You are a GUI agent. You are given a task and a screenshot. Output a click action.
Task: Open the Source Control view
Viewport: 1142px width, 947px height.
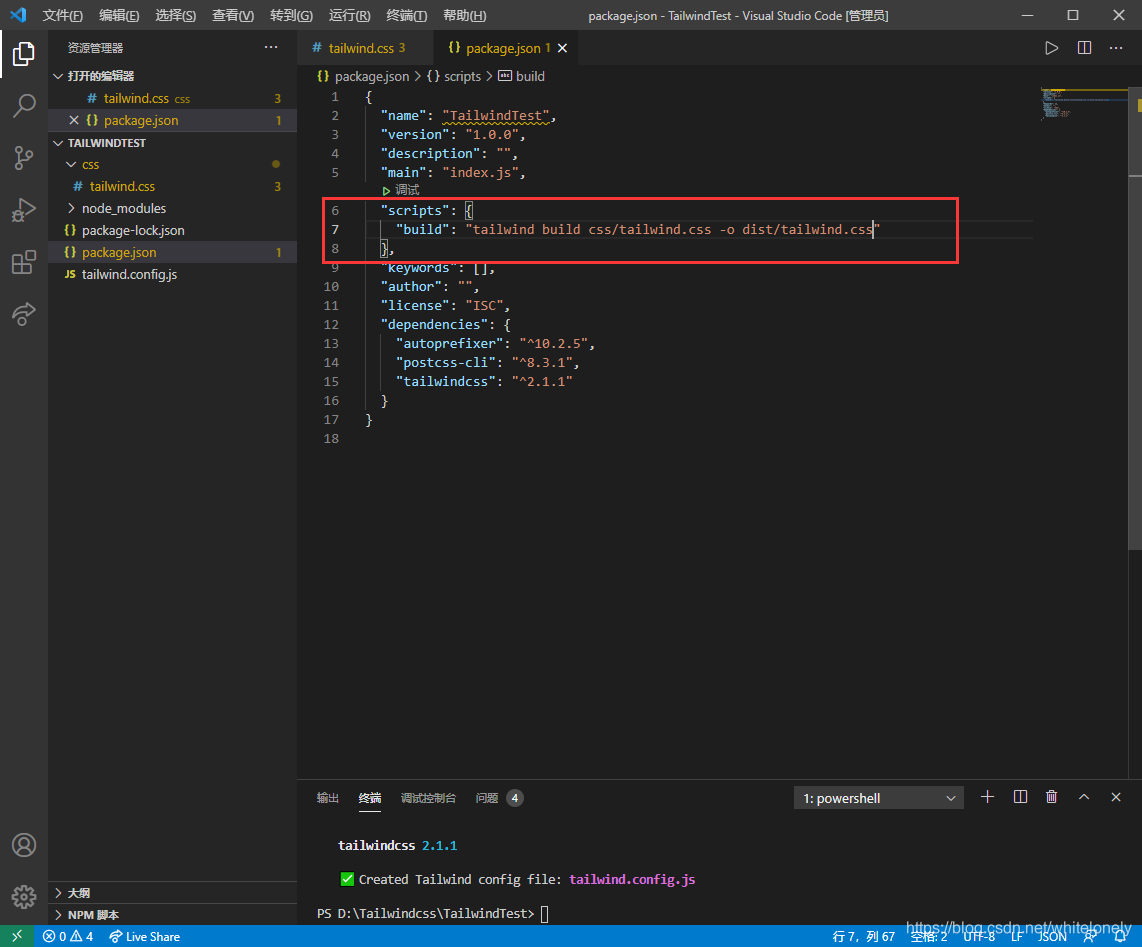coord(24,158)
